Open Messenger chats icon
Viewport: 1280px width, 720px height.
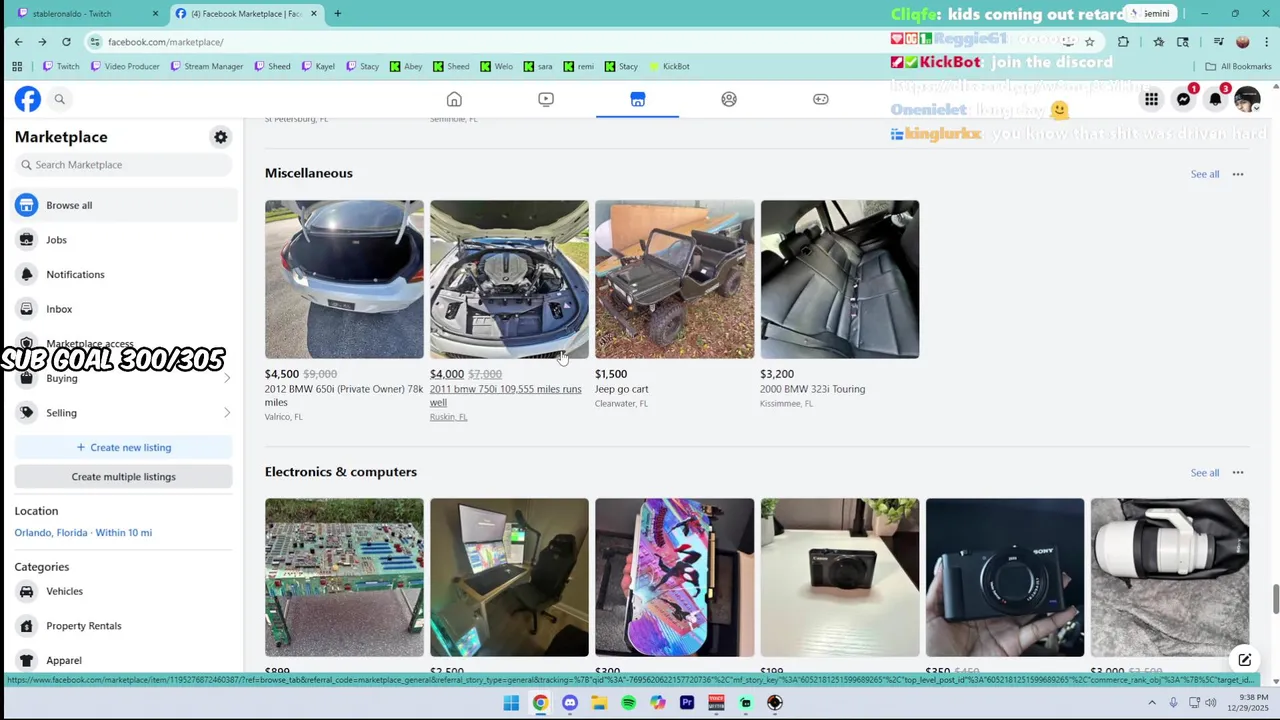pos(1184,99)
